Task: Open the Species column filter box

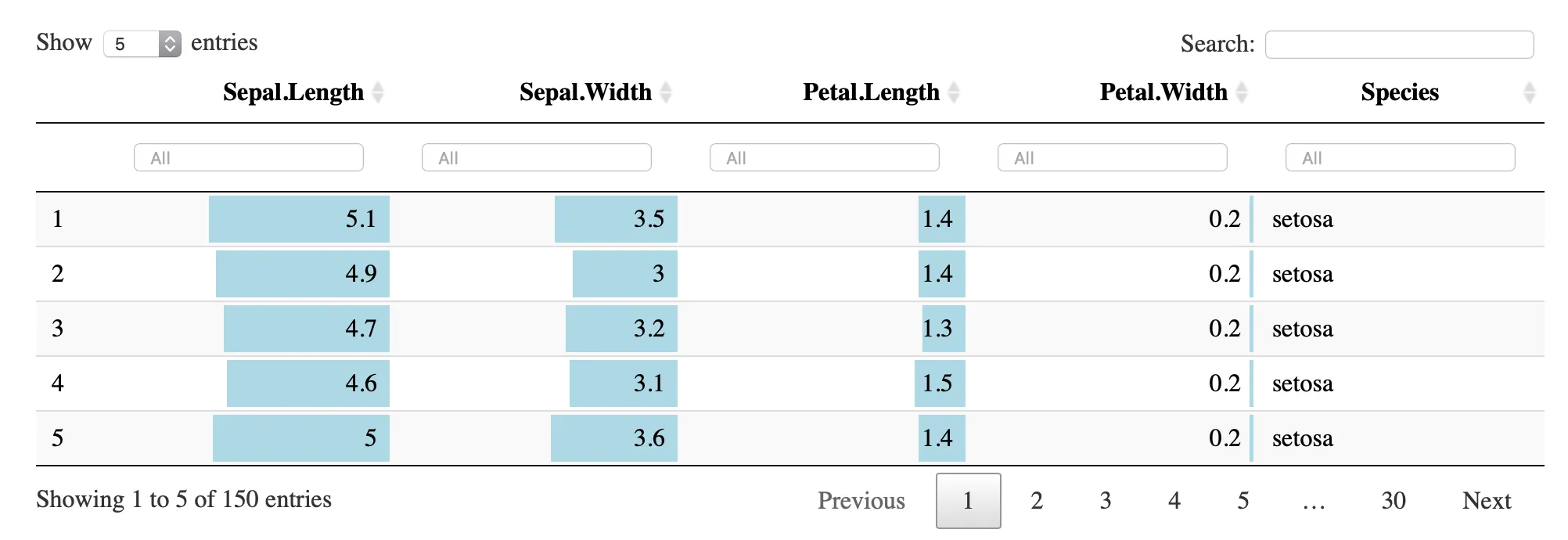Action: [1401, 157]
